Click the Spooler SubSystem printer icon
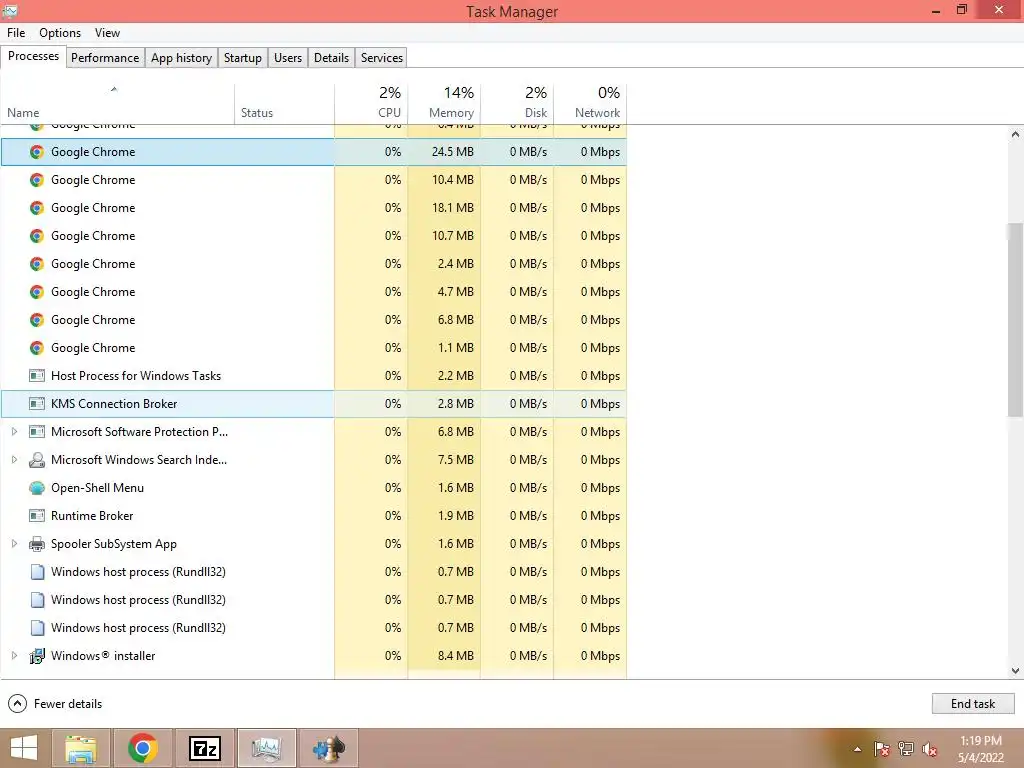This screenshot has height=768, width=1024. click(37, 543)
